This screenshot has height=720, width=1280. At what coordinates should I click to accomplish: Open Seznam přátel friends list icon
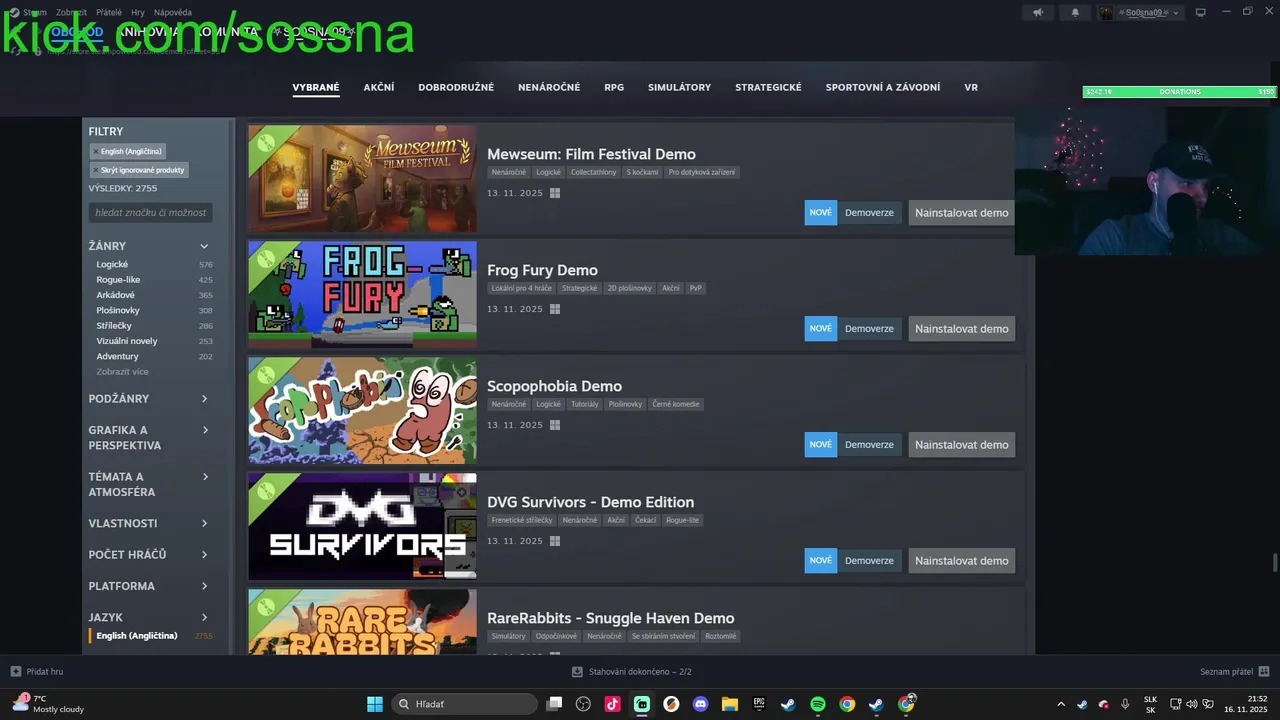(1264, 672)
